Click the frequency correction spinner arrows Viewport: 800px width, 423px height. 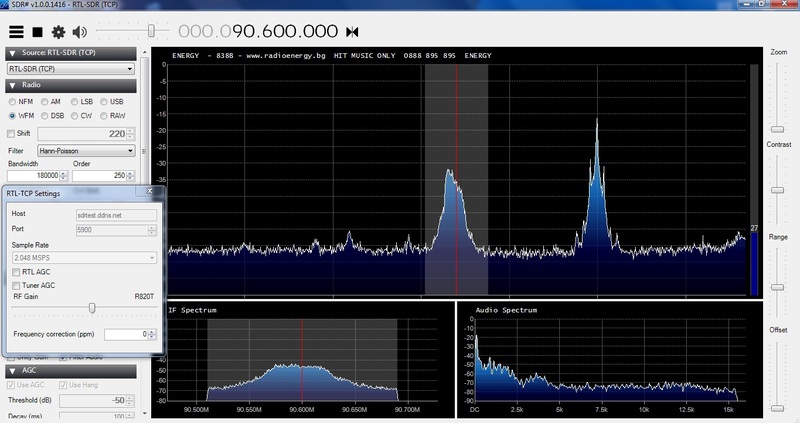click(152, 334)
